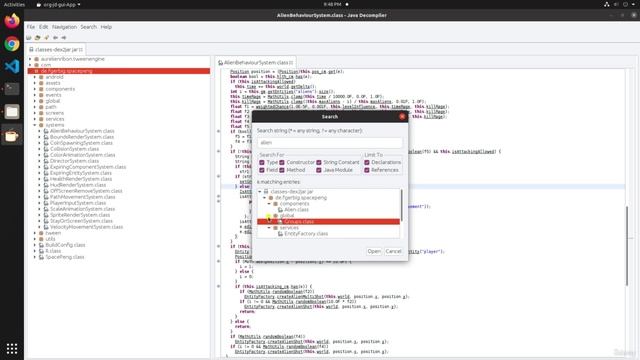This screenshot has height=360, width=640.
Task: Click package icon of components folder
Action: click(41, 89)
